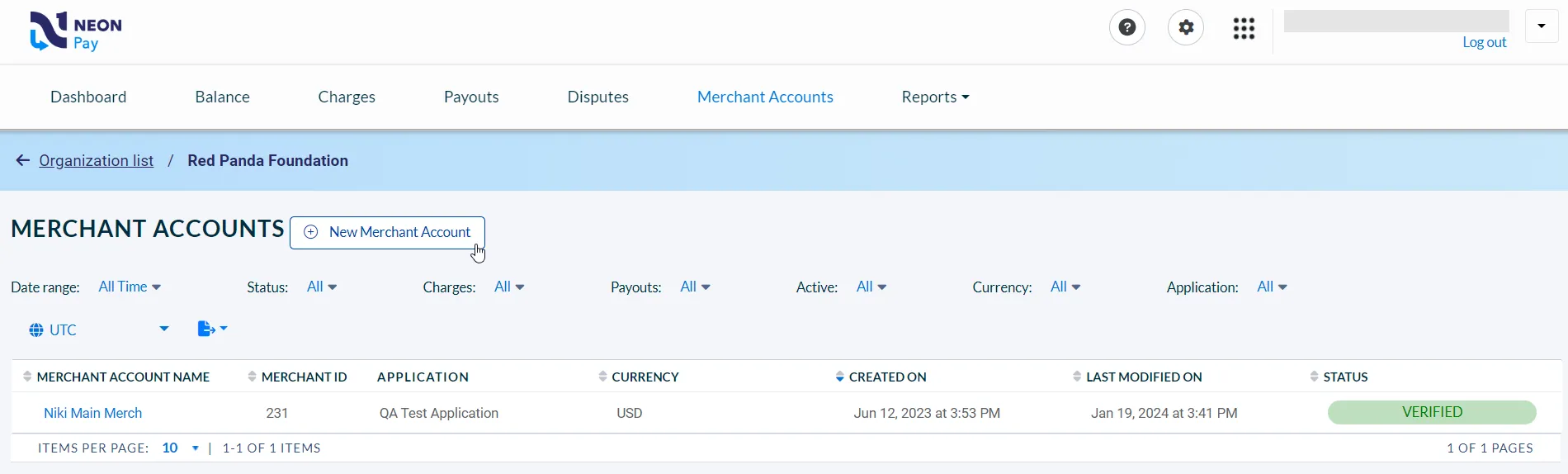Screen dimensions: 1568x474
Task: Expand the user account dropdown arrow
Action: pos(1541,26)
